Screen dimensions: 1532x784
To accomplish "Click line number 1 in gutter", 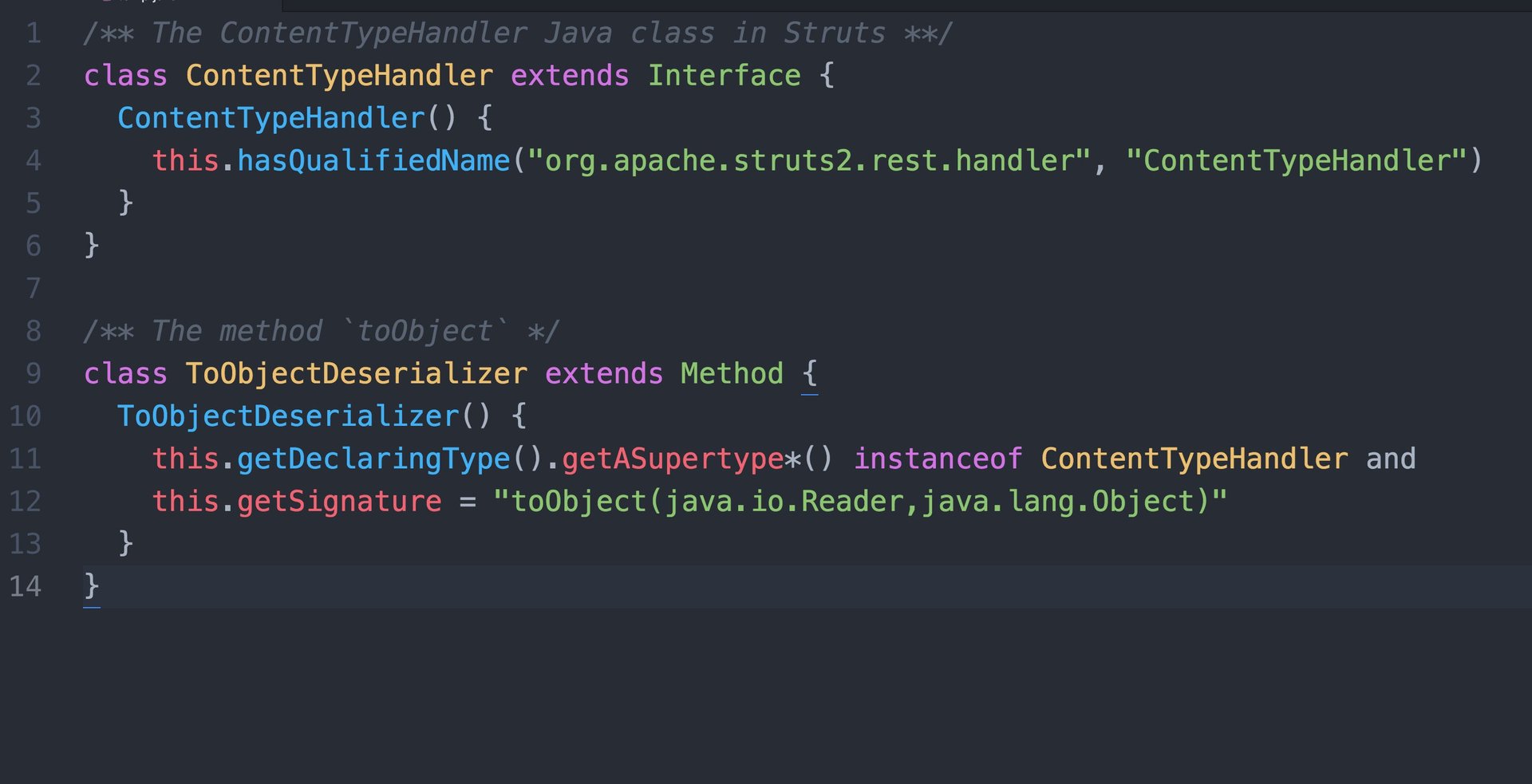I will (x=34, y=33).
